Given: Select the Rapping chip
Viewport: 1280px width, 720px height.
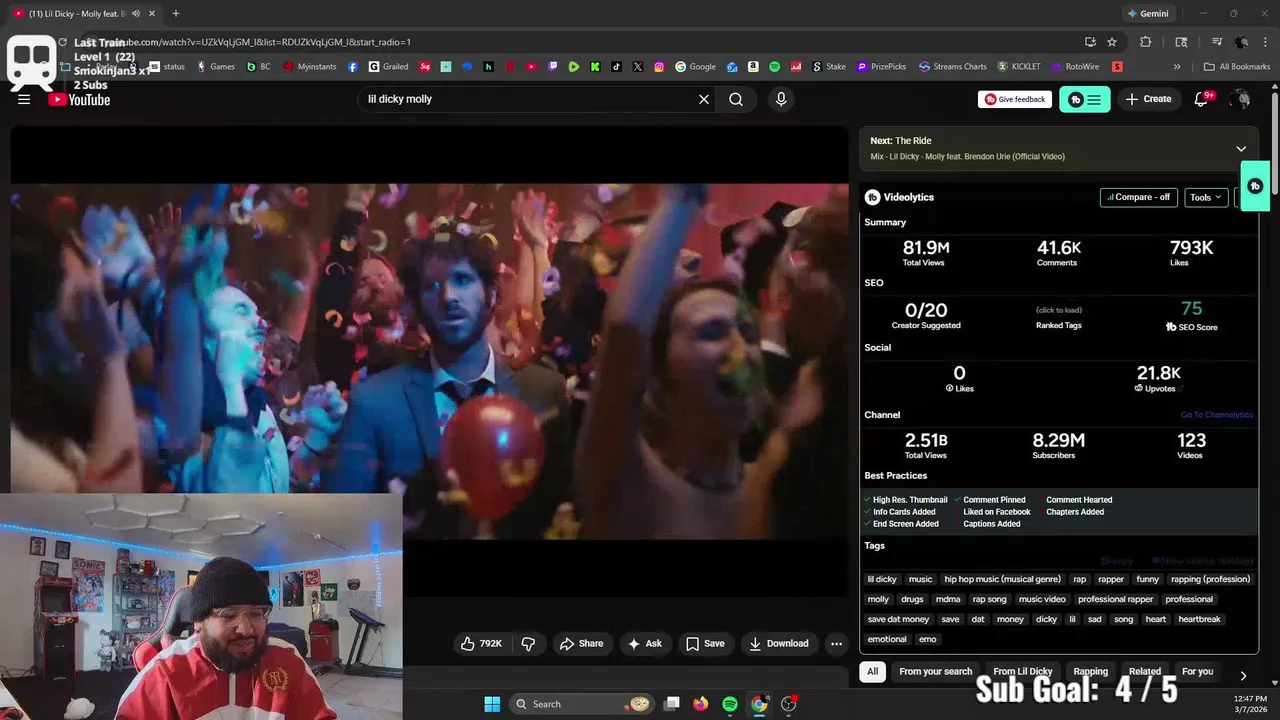Looking at the screenshot, I should pos(1091,672).
